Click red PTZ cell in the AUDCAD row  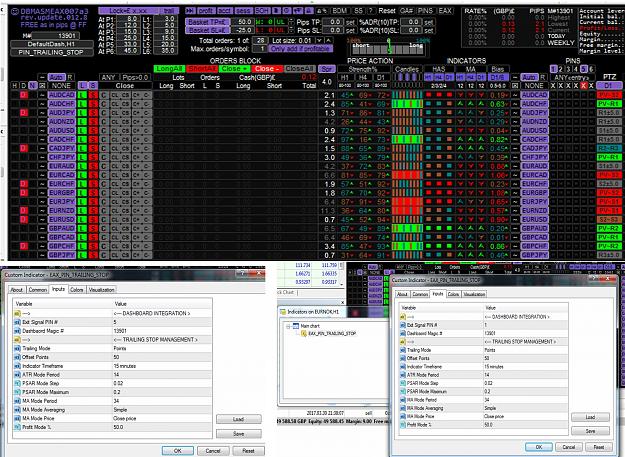click(609, 95)
